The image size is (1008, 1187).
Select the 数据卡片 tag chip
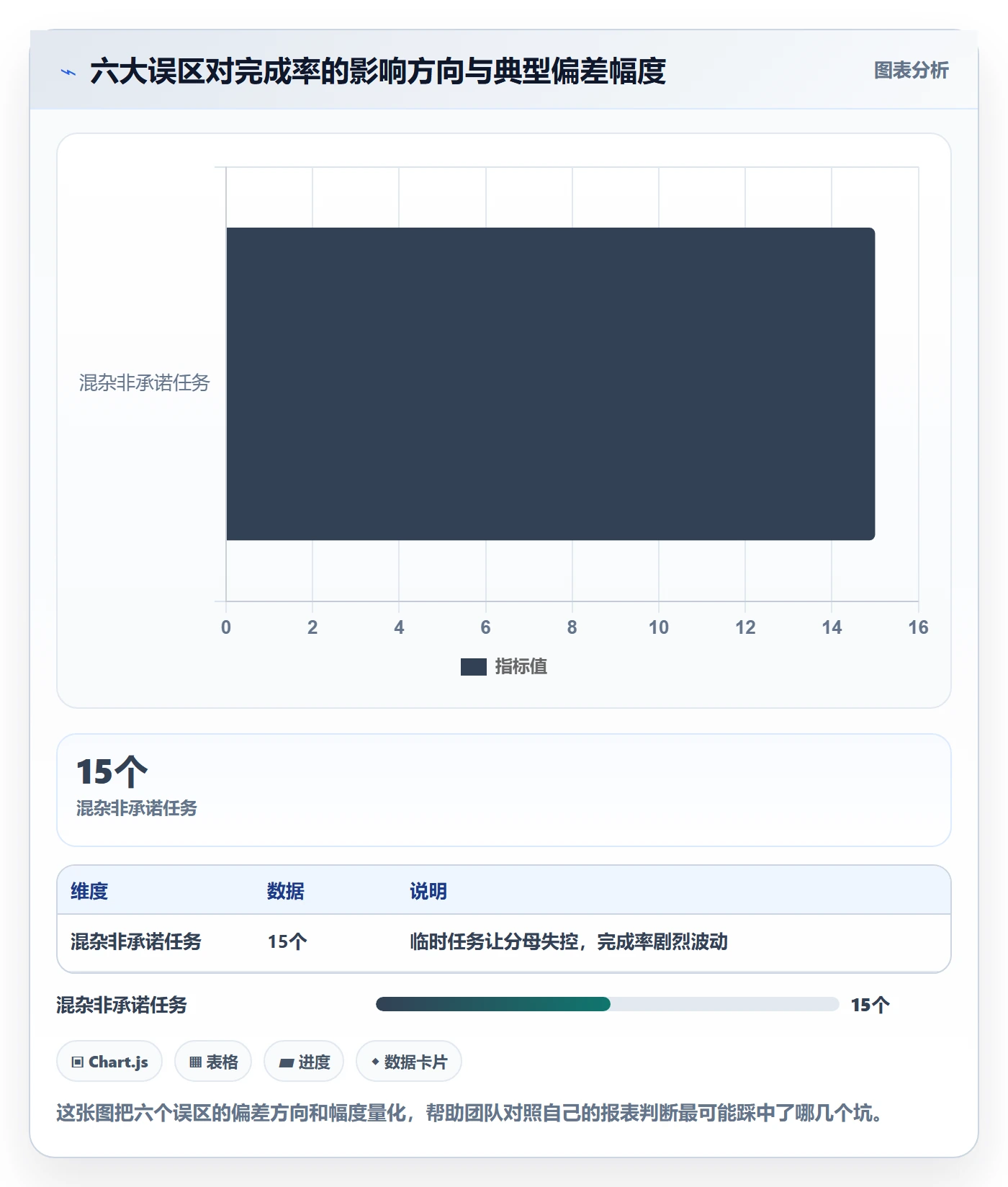pyautogui.click(x=409, y=1062)
